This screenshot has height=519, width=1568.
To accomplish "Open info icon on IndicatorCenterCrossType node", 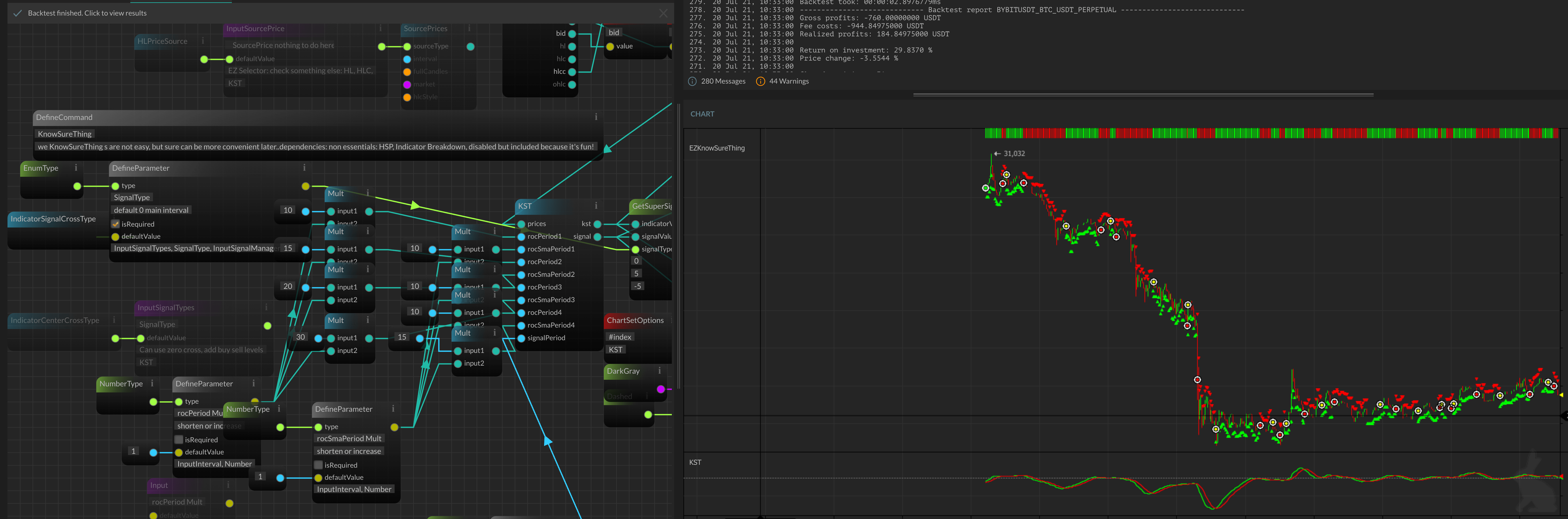I will click(x=114, y=320).
